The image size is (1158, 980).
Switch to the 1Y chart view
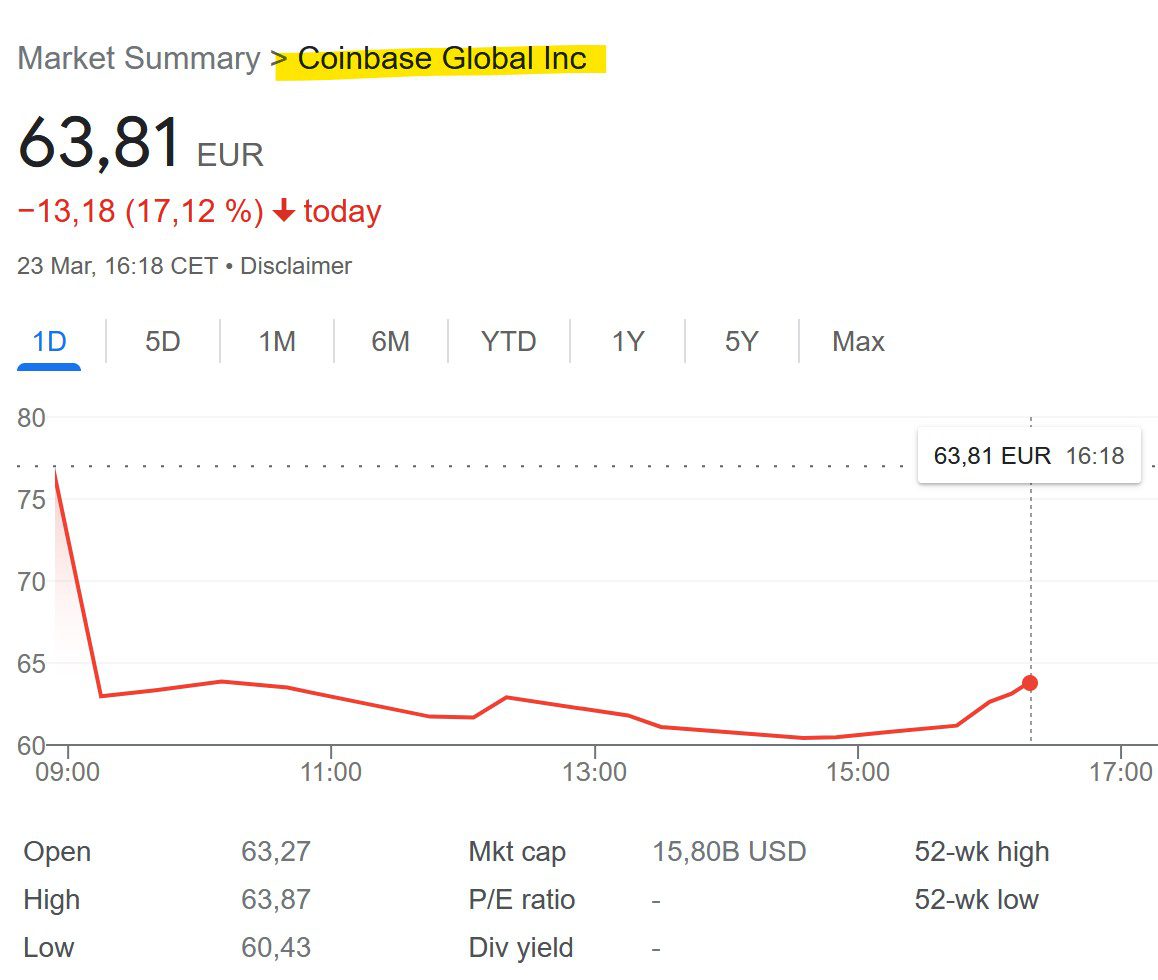point(628,342)
